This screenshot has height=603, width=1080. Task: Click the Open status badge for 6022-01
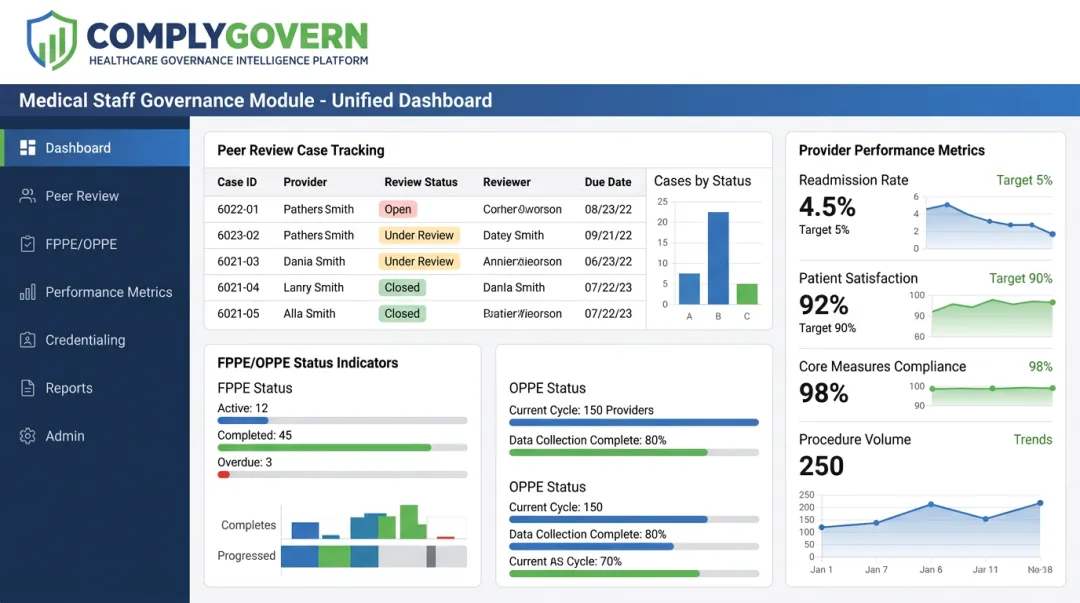click(x=397, y=209)
